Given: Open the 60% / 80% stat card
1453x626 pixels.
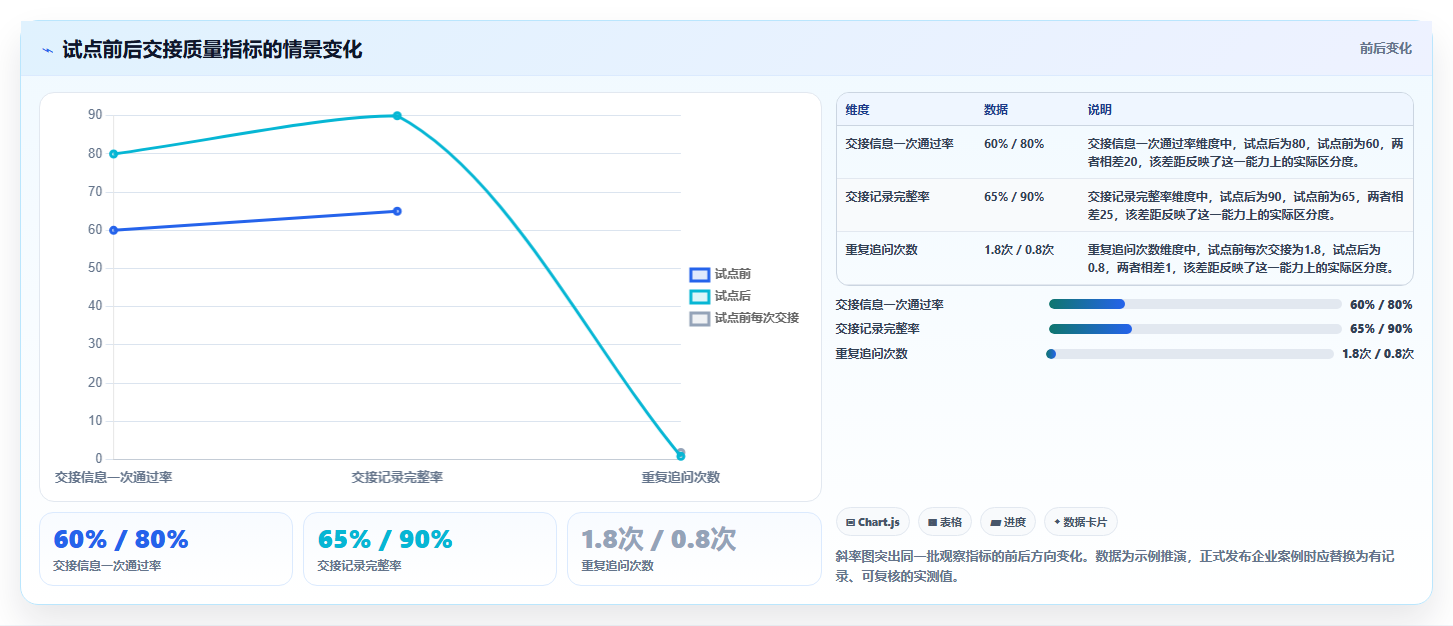Looking at the screenshot, I should coord(166,549).
